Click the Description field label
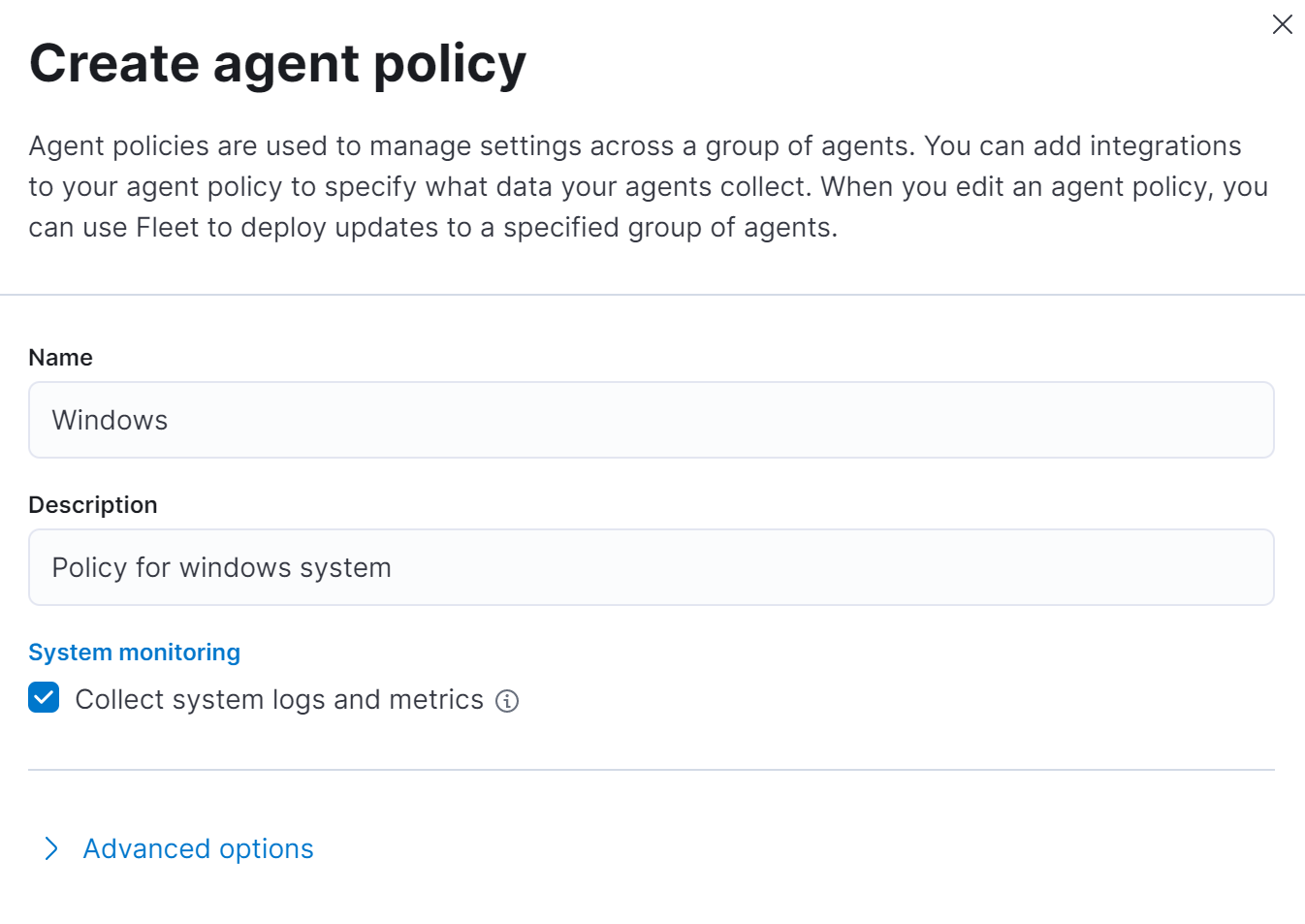Image resolution: width=1305 pixels, height=924 pixels. click(x=92, y=505)
